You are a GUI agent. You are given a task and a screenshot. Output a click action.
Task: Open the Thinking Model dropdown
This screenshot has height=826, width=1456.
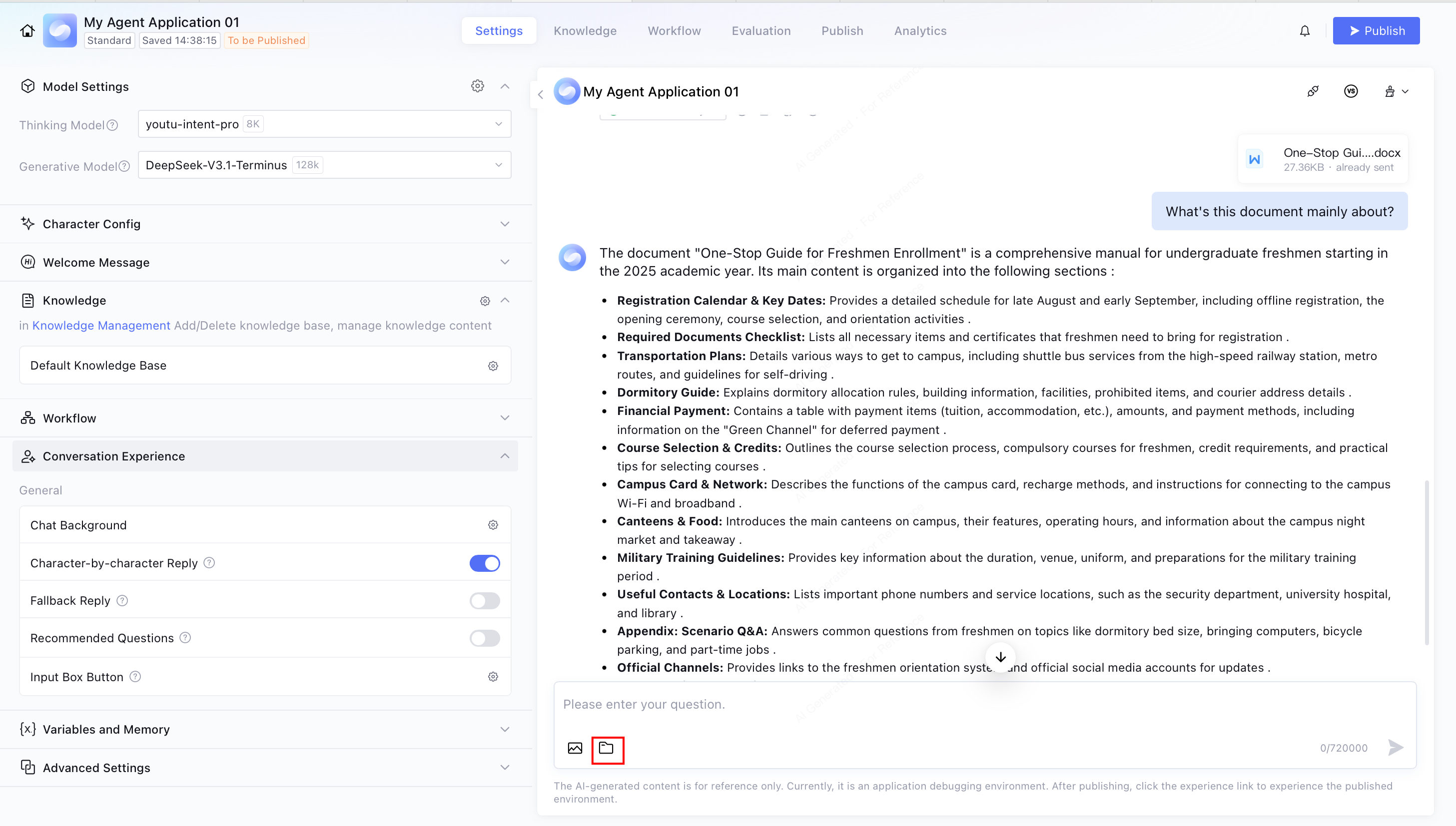(x=324, y=124)
